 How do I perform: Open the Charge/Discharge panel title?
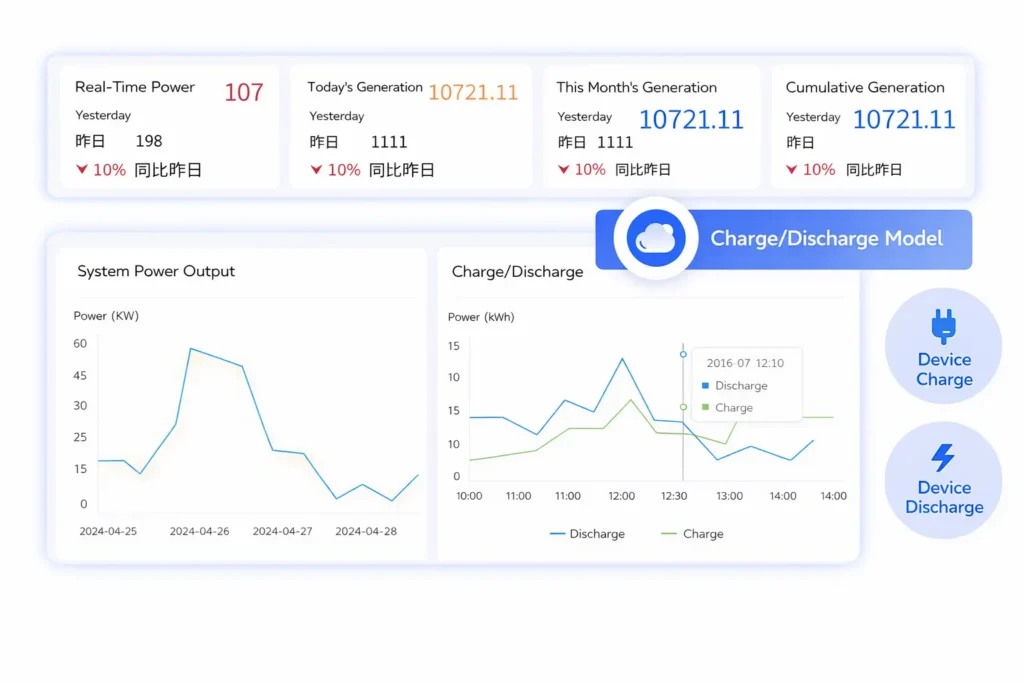517,271
